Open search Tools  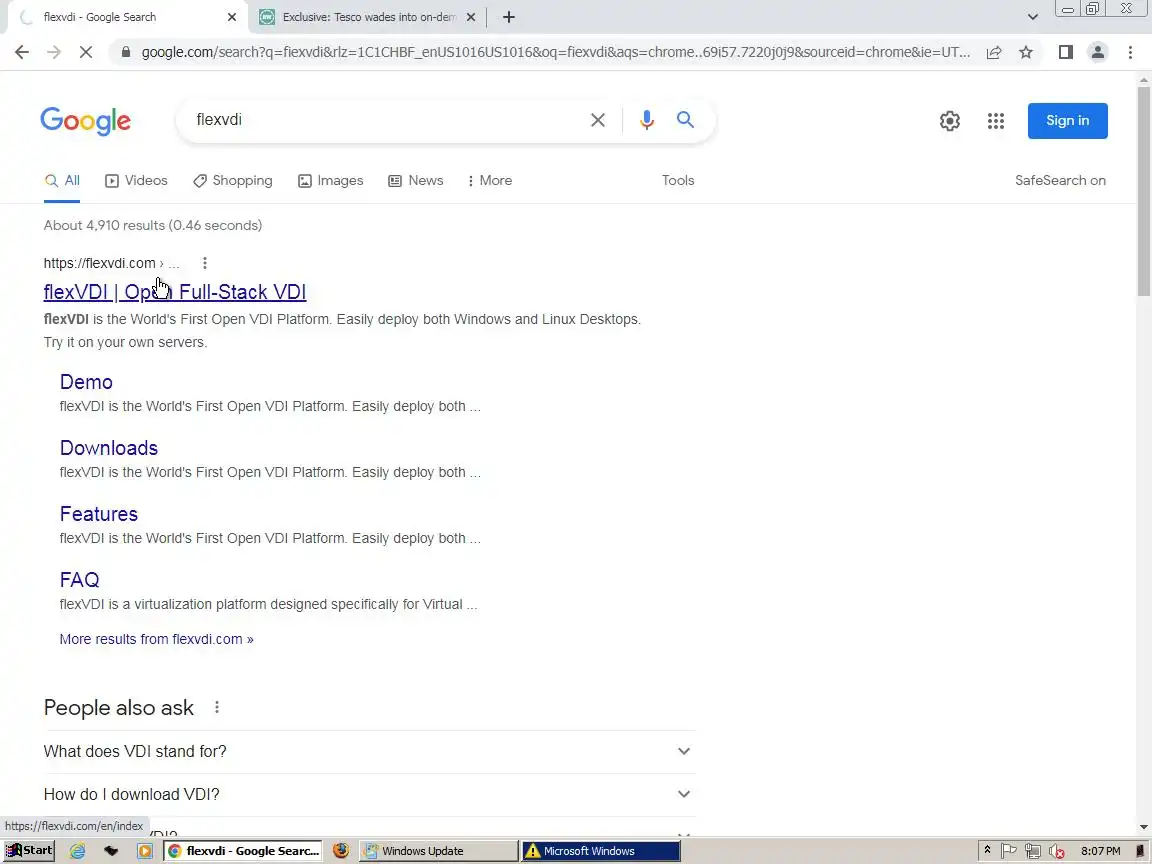tap(677, 181)
